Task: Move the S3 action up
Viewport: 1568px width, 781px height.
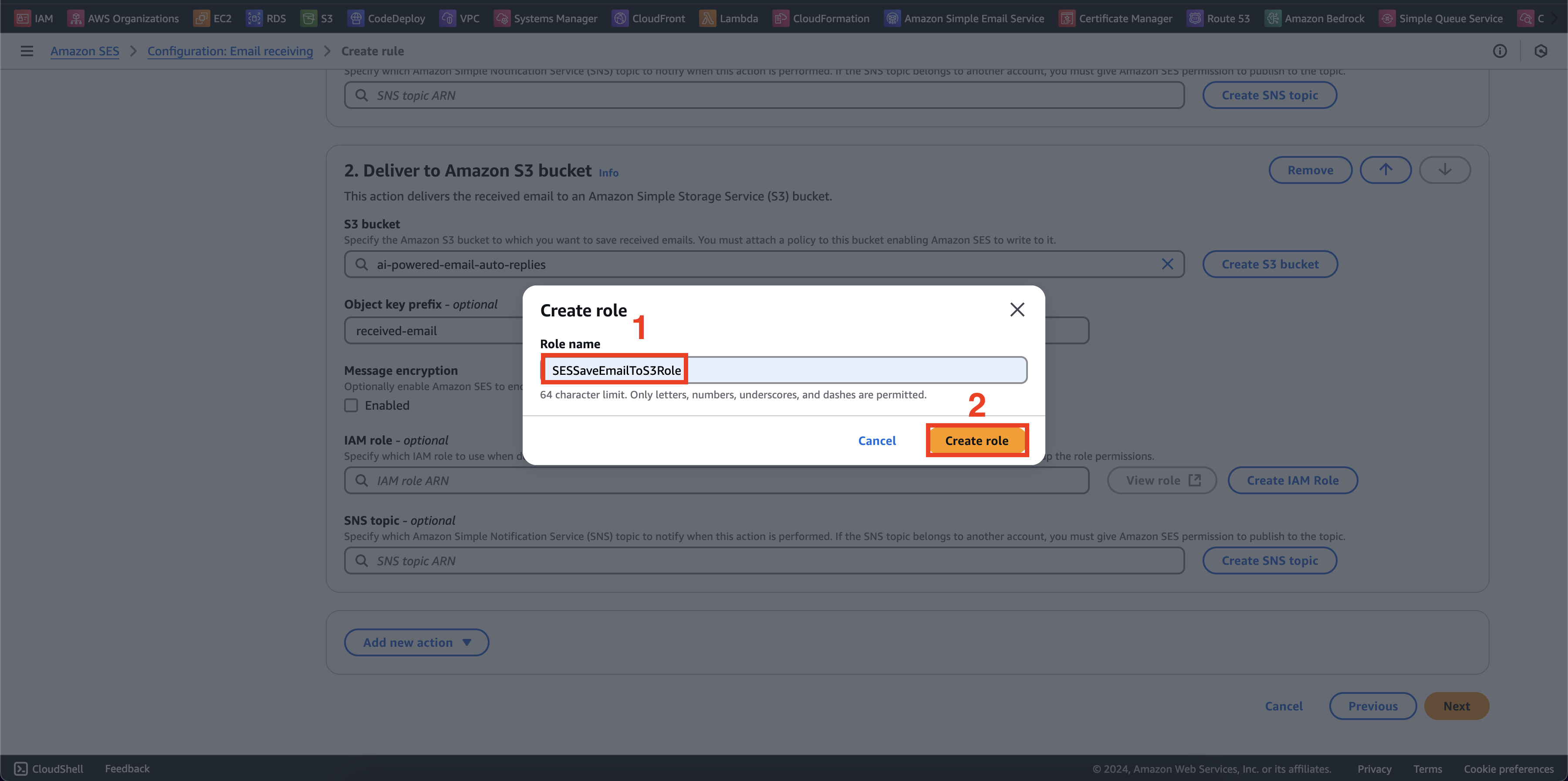Action: tap(1386, 170)
